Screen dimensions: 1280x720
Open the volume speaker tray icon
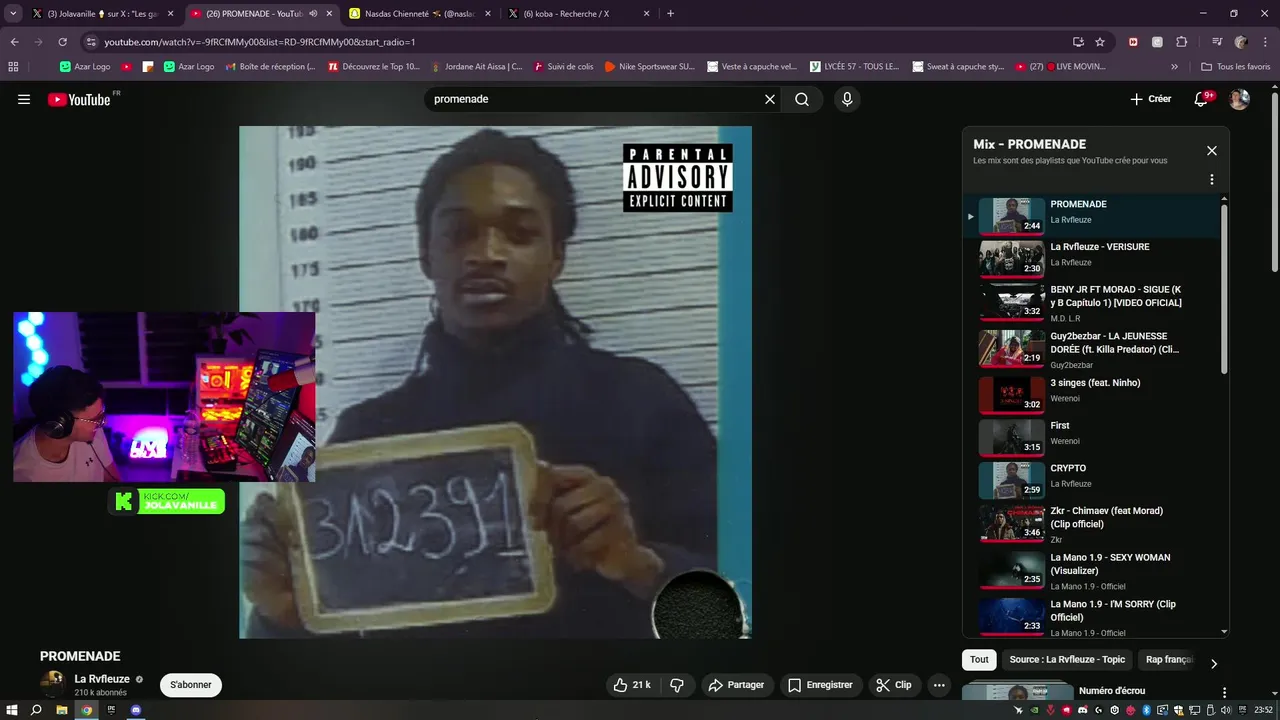pyautogui.click(x=1226, y=710)
